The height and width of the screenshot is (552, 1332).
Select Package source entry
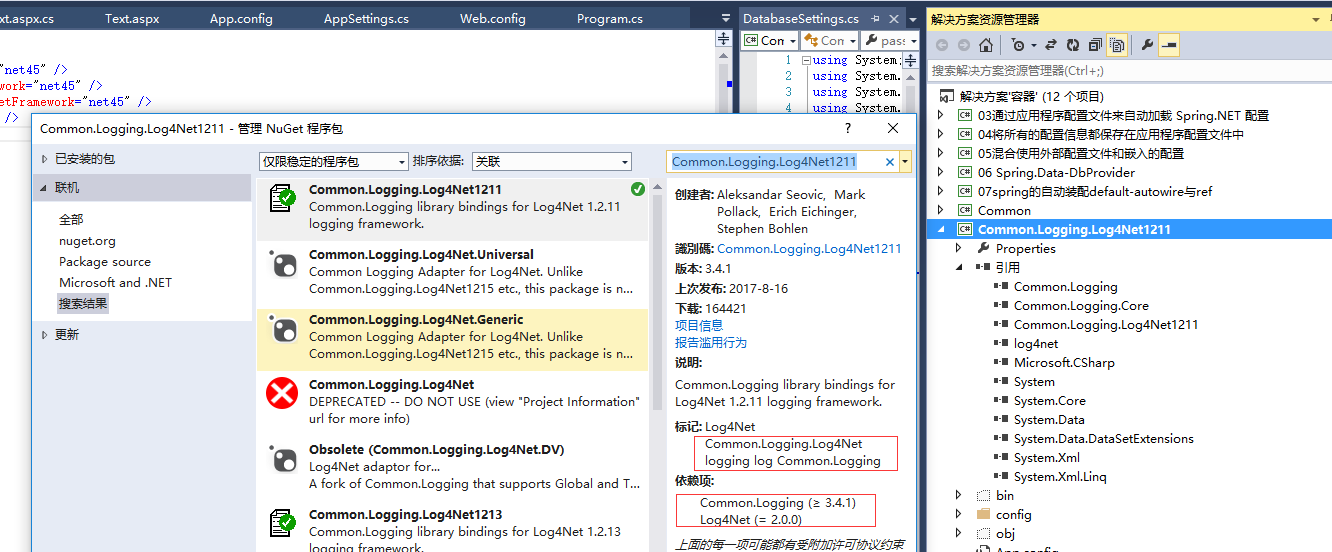(105, 261)
